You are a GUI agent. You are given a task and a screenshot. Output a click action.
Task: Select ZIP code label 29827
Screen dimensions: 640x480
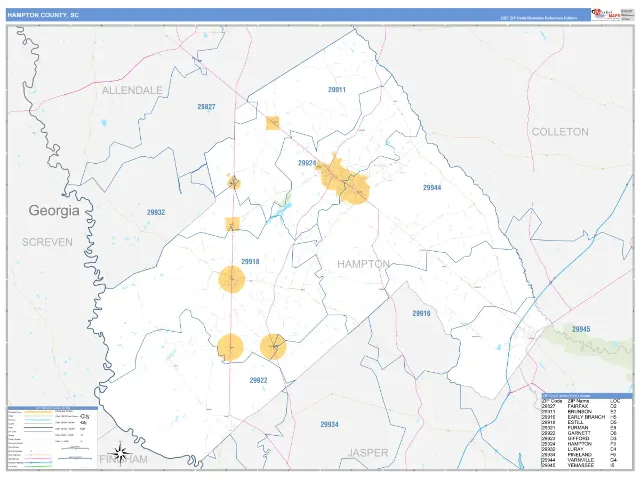point(206,107)
